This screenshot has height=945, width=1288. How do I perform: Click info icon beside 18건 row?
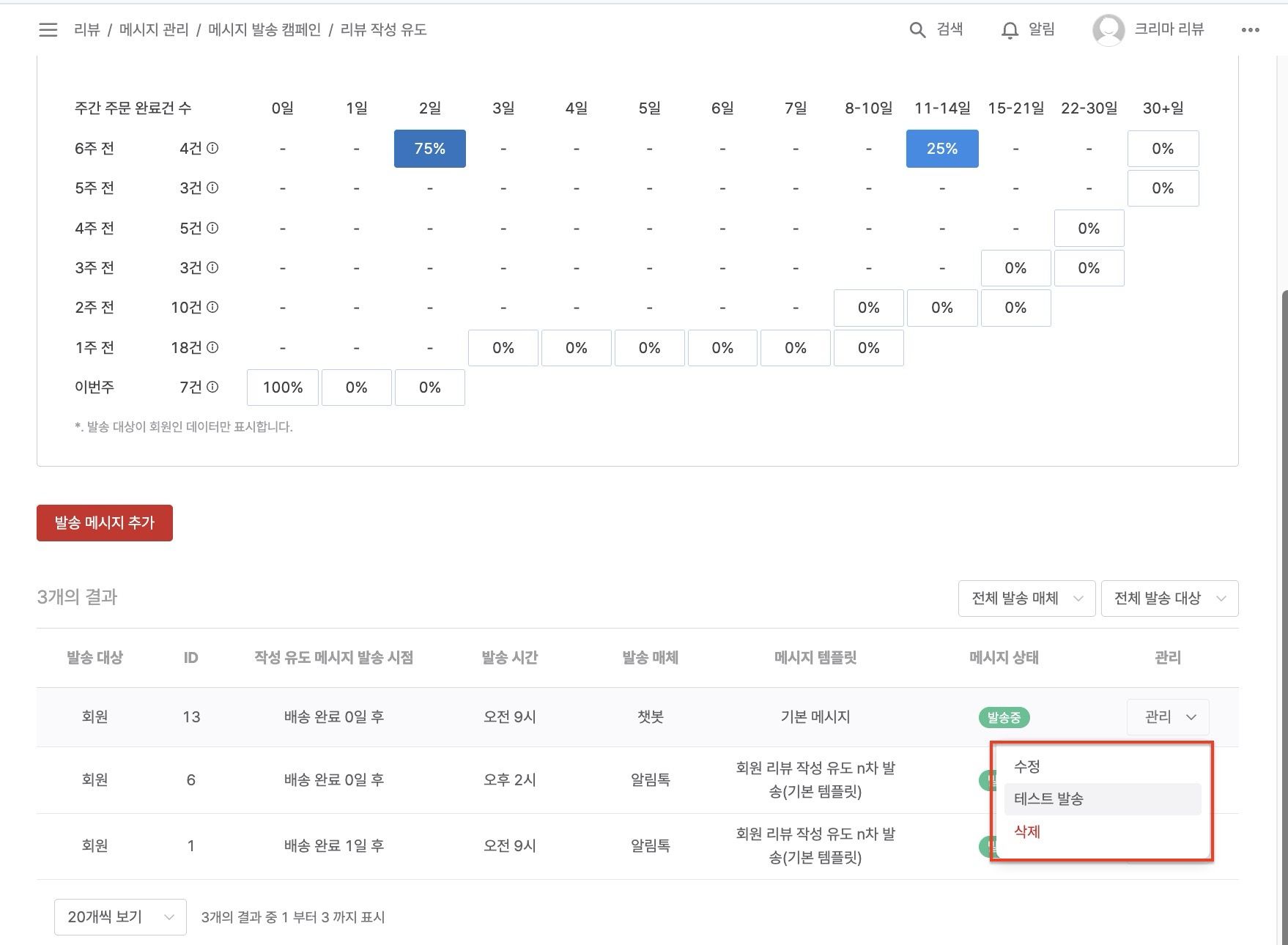click(212, 347)
